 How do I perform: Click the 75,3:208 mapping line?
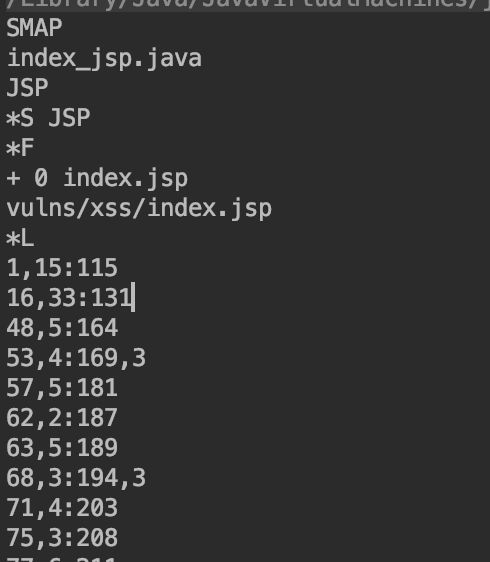click(x=62, y=538)
